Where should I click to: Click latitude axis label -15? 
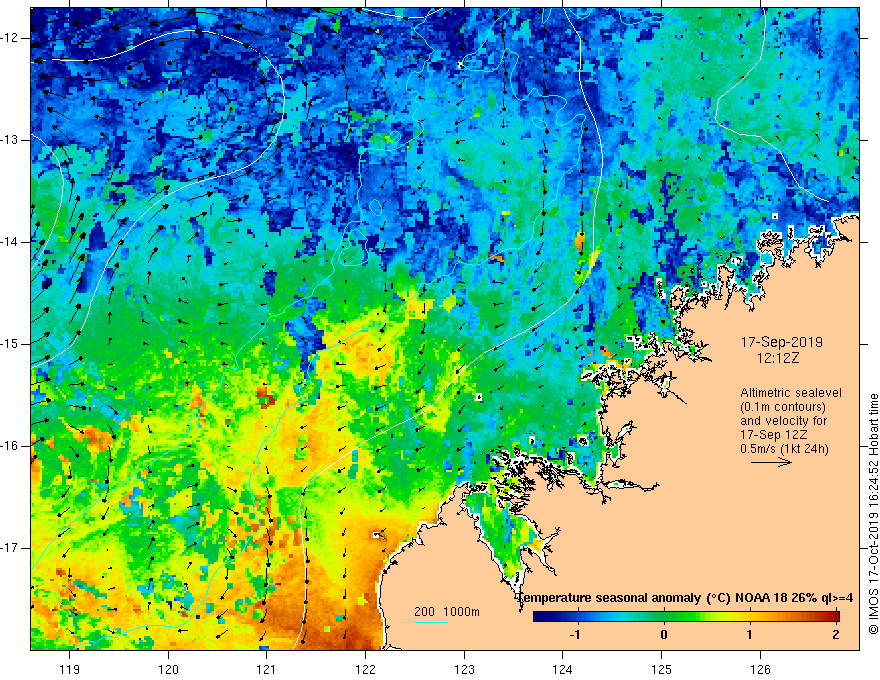click(11, 344)
